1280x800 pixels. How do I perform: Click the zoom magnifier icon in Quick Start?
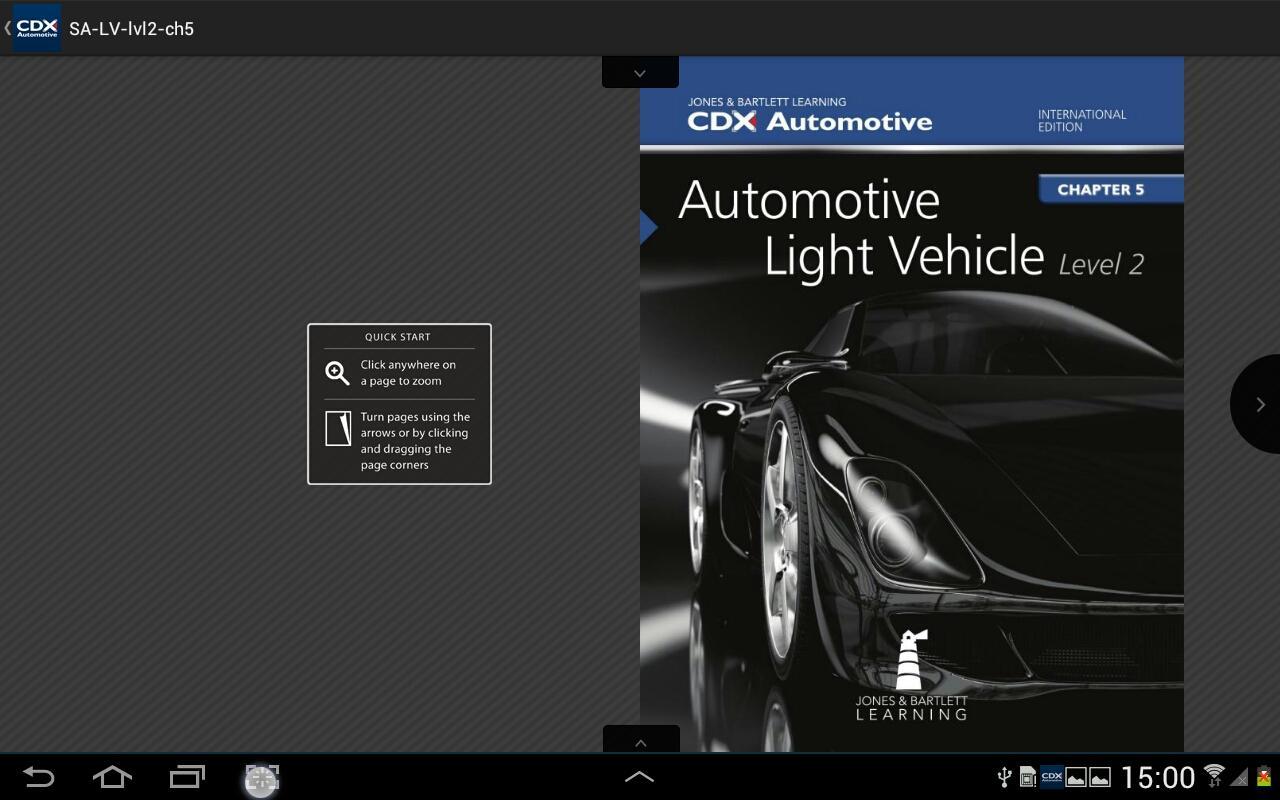pyautogui.click(x=337, y=373)
